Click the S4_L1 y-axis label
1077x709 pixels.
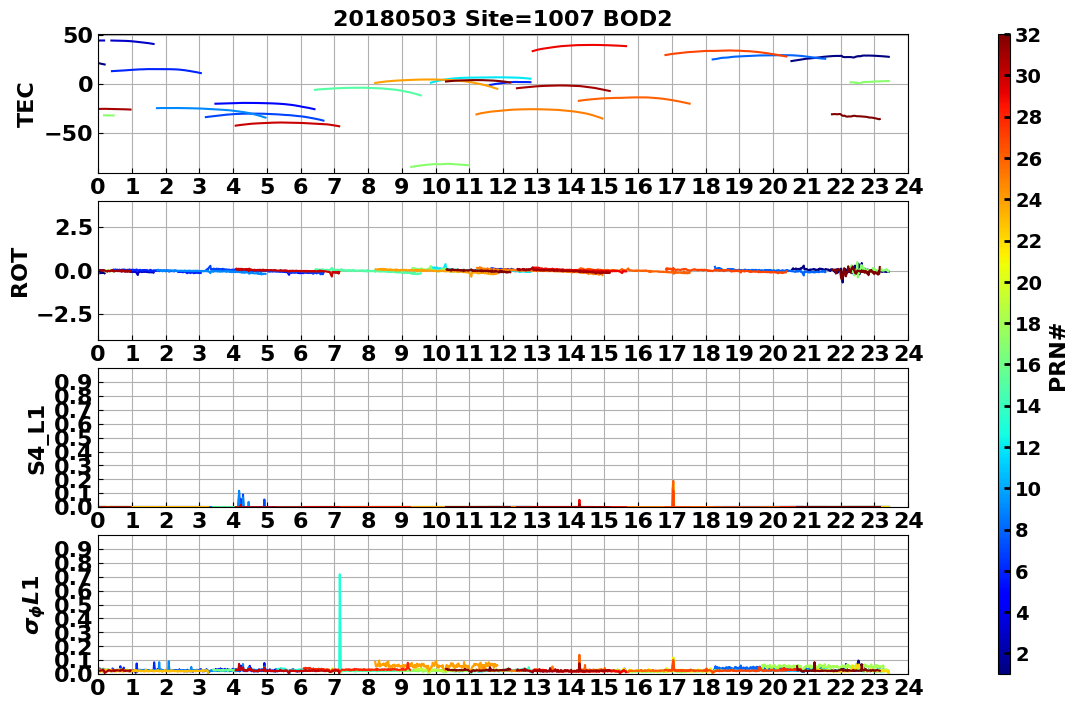(x=36, y=440)
